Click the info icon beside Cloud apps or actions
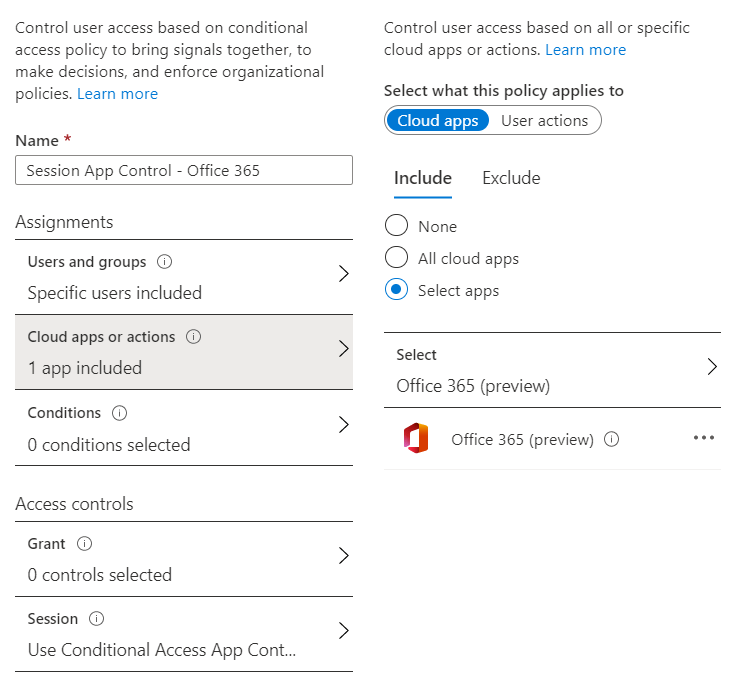This screenshot has height=691, width=749. (x=194, y=337)
